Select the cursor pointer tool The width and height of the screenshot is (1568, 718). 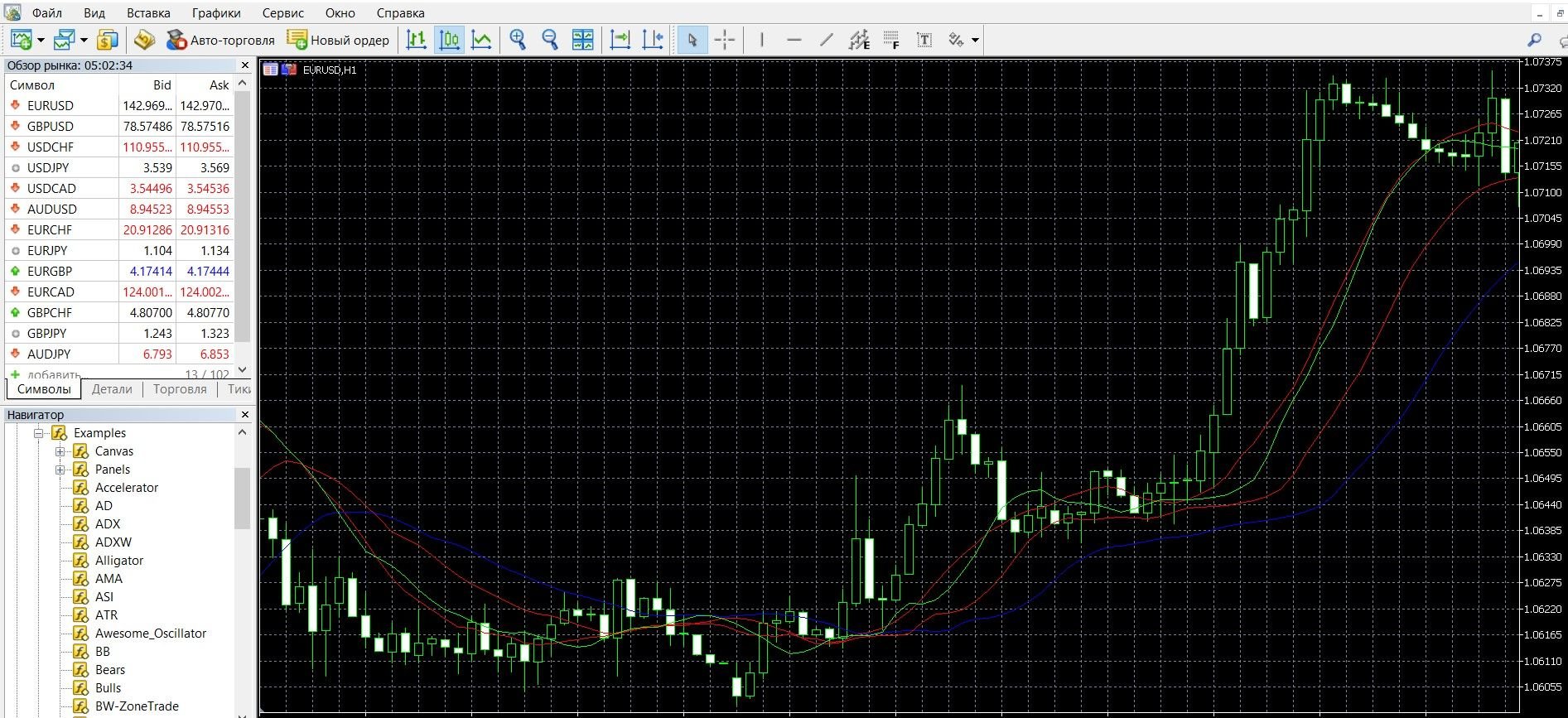point(692,40)
